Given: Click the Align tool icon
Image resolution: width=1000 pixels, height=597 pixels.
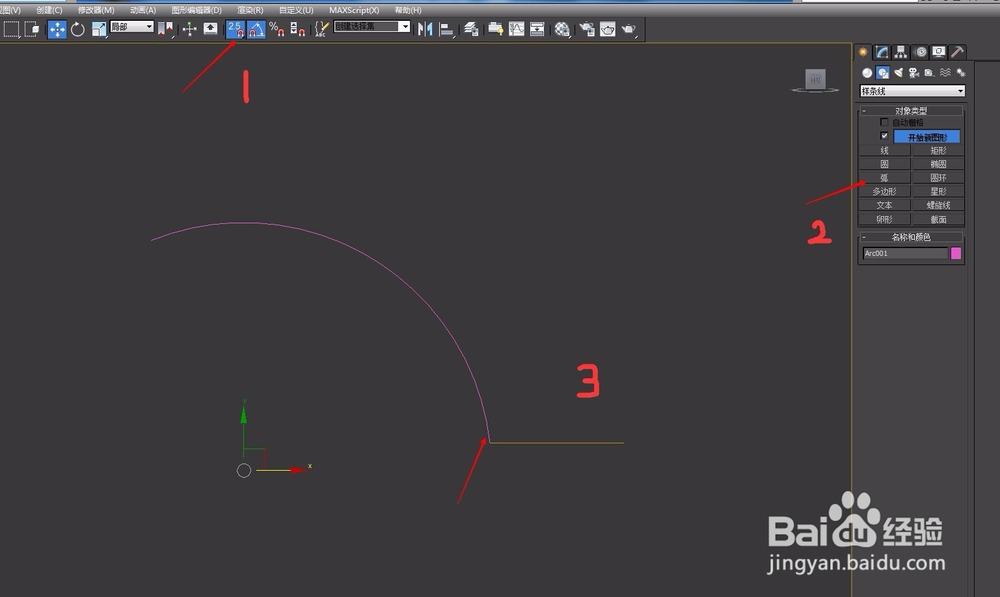Looking at the screenshot, I should [446, 29].
